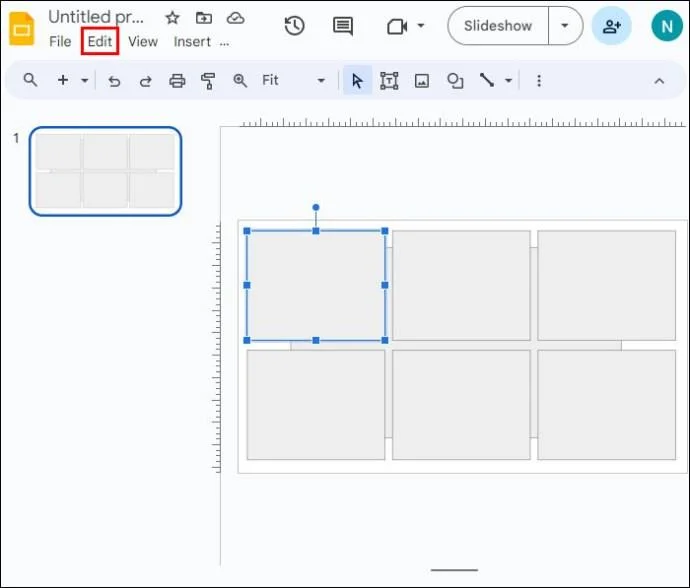
Task: Click the Redo arrow
Action: coord(146,81)
